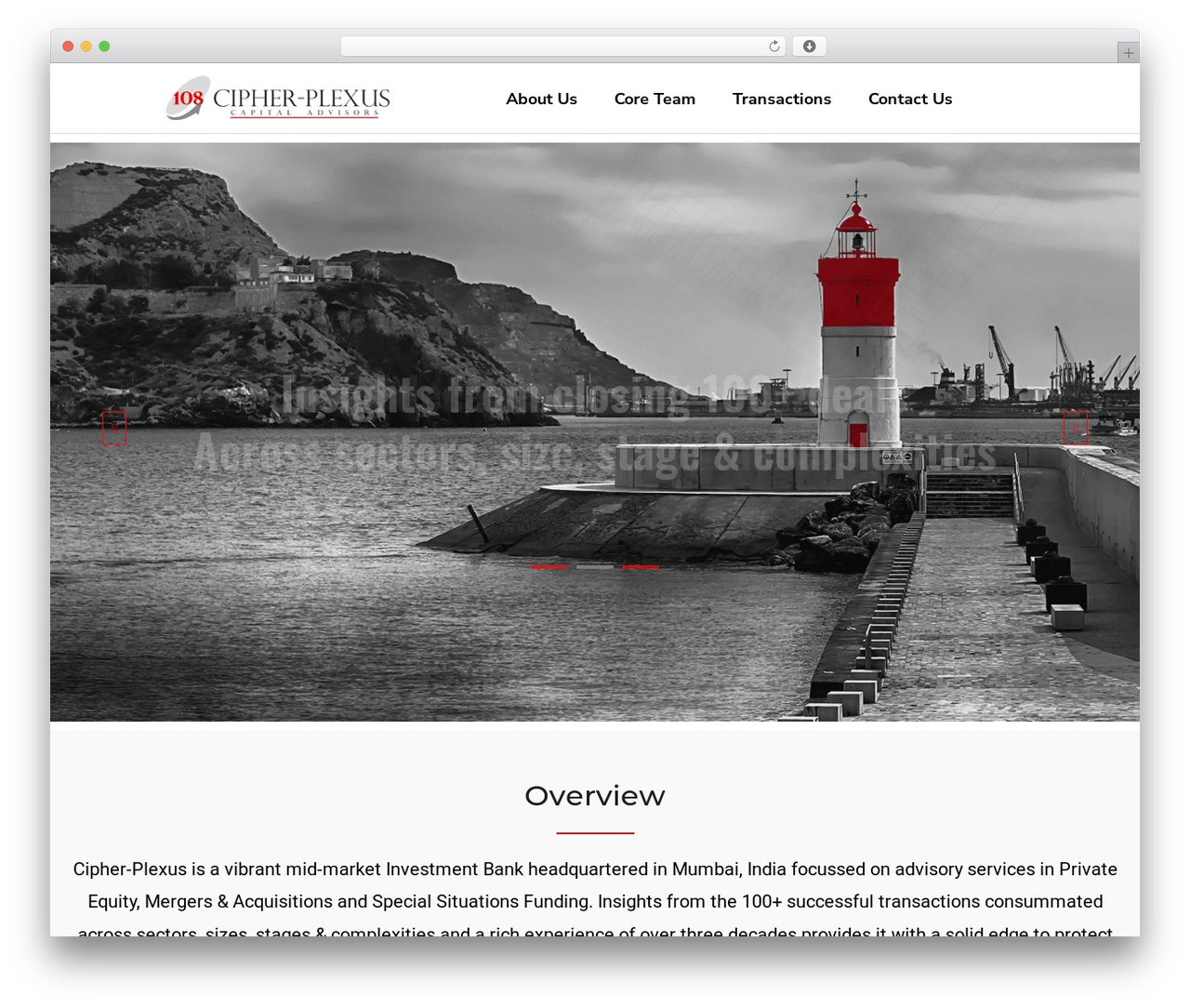Click the line starting "Cipher-Plexus is a vibrant mid-market"
This screenshot has width=1190, height=1008.
click(x=595, y=869)
